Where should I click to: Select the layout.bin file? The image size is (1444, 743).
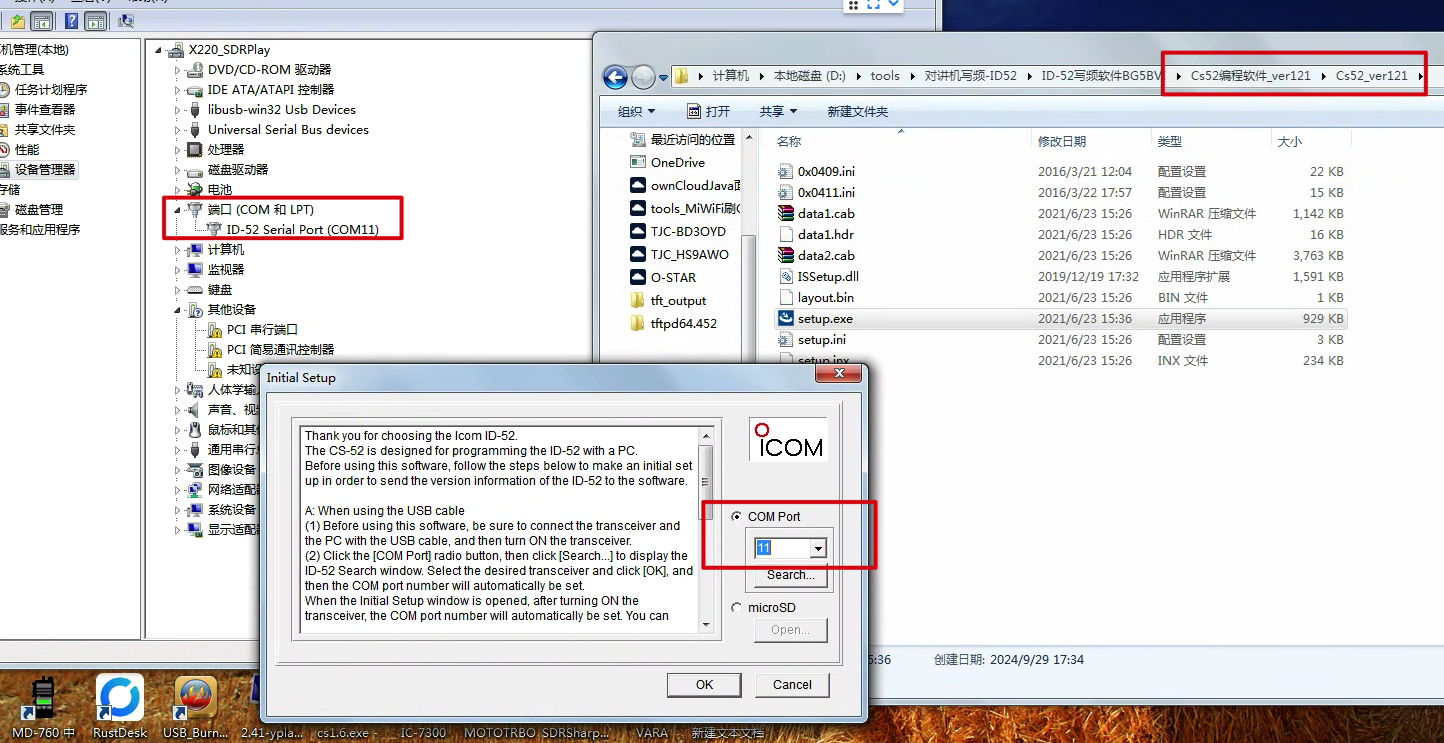[826, 298]
